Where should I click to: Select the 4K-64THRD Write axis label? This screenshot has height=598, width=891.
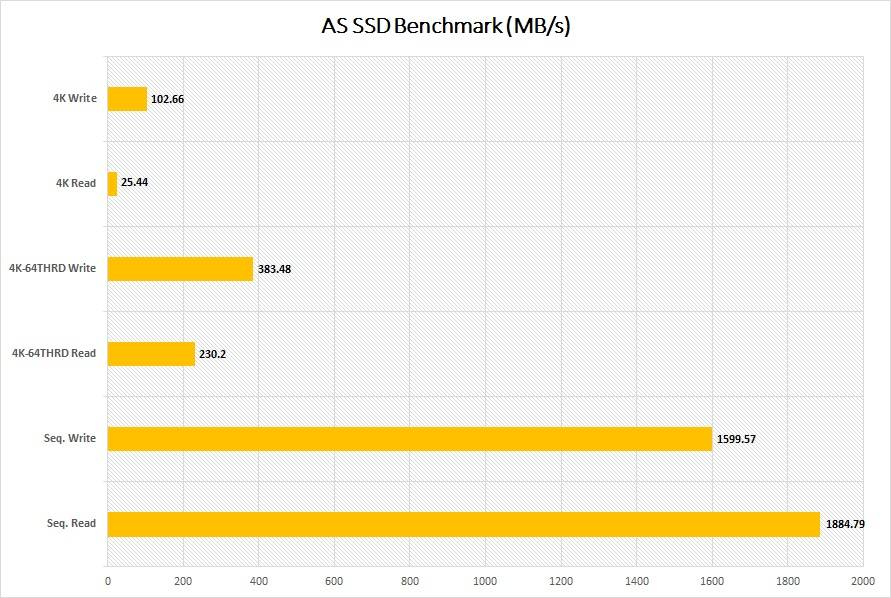pos(52,268)
